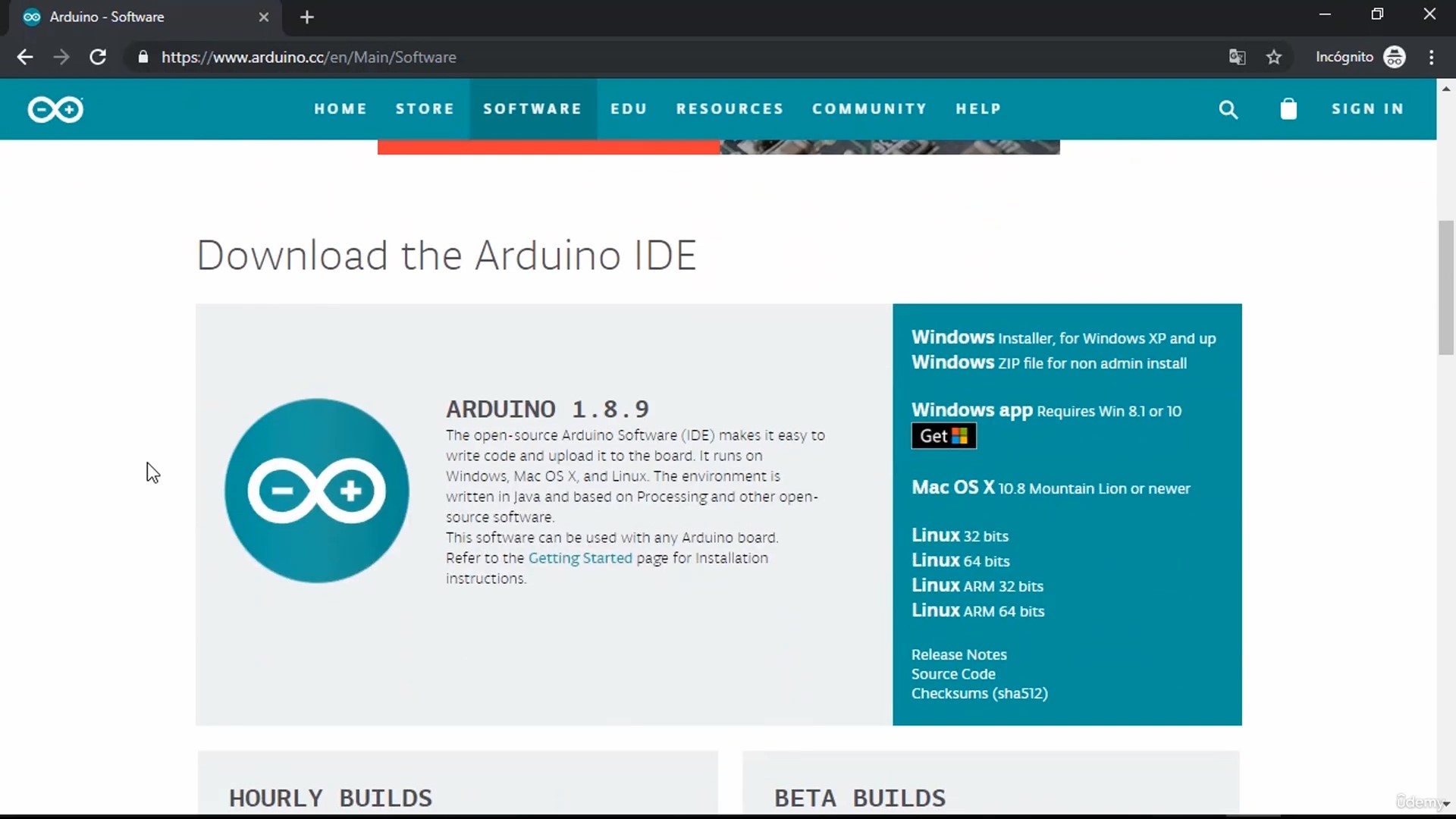This screenshot has width=1456, height=819.
Task: Download Linux ARM 32 bits
Action: 977,585
